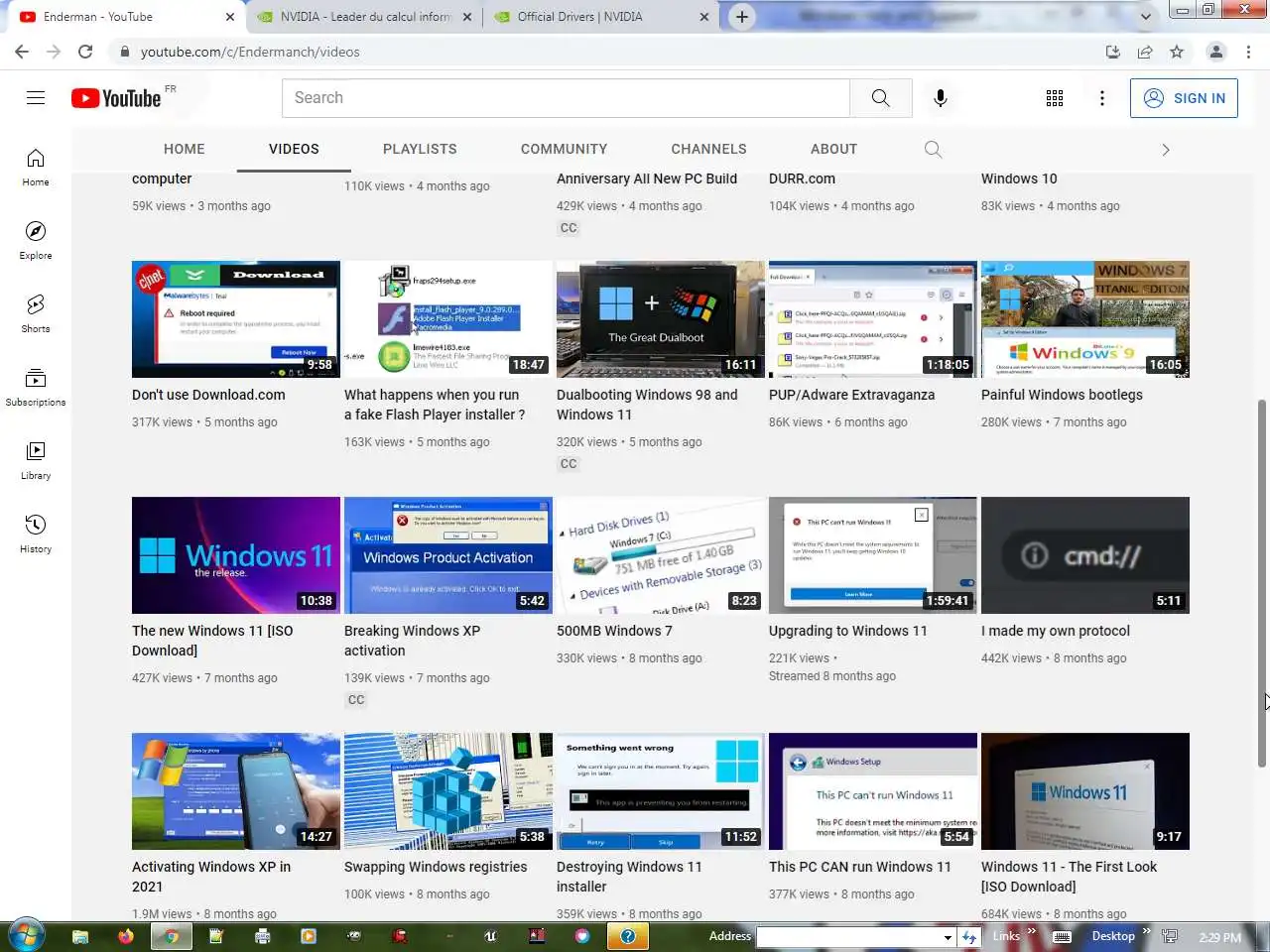This screenshot has width=1270, height=952.
Task: Click the Chrome taskbar button
Action: tap(171, 936)
